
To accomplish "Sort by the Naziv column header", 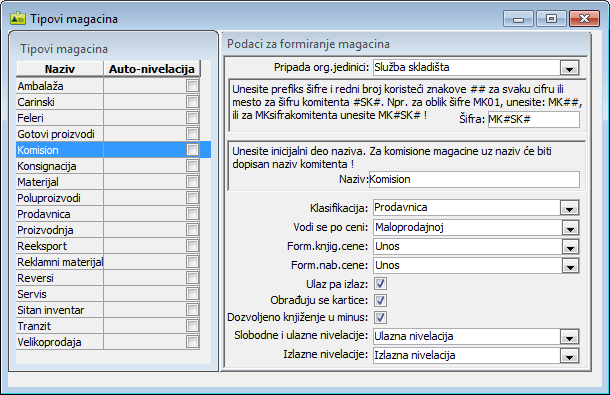I will (x=60, y=69).
